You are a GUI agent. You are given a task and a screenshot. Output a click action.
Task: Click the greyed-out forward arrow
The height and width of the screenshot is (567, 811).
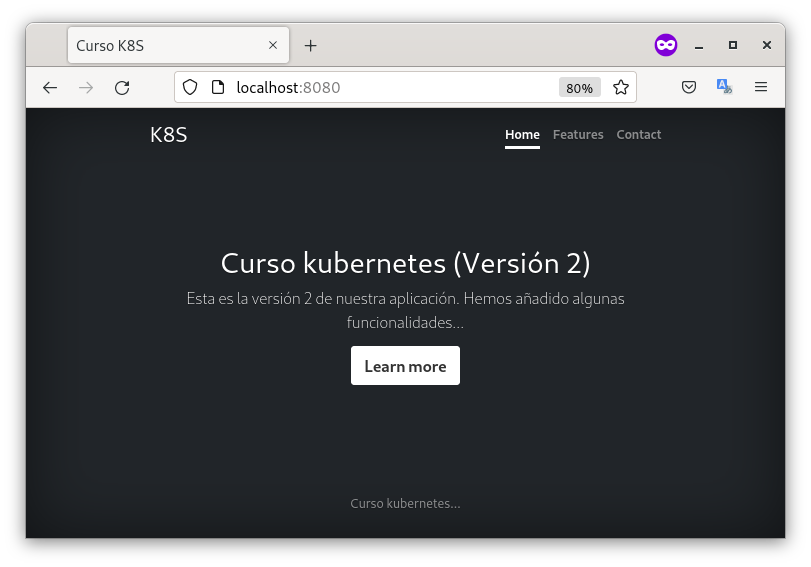tap(86, 88)
